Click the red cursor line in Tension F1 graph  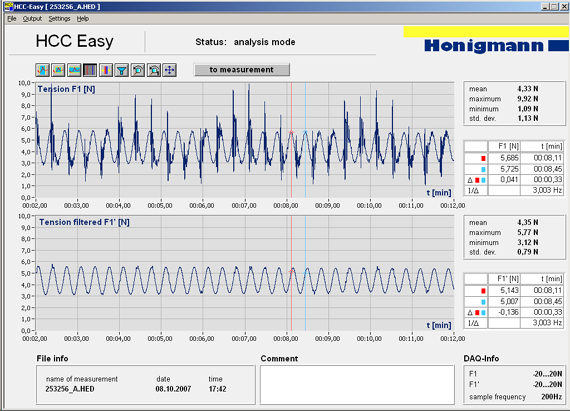coord(291,140)
